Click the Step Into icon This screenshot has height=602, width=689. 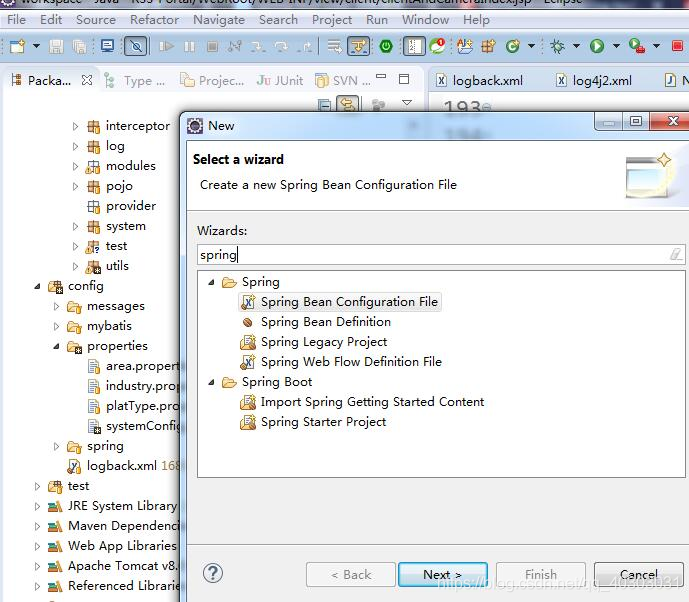[258, 46]
